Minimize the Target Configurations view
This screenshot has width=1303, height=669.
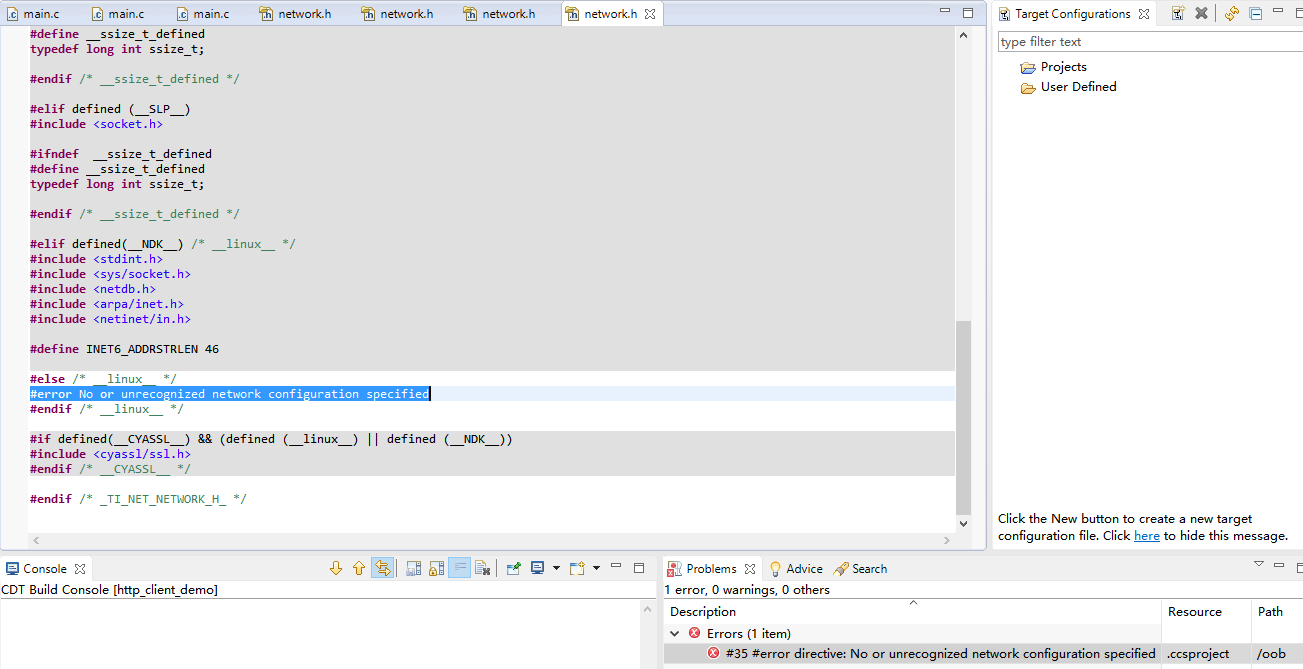coord(1280,12)
